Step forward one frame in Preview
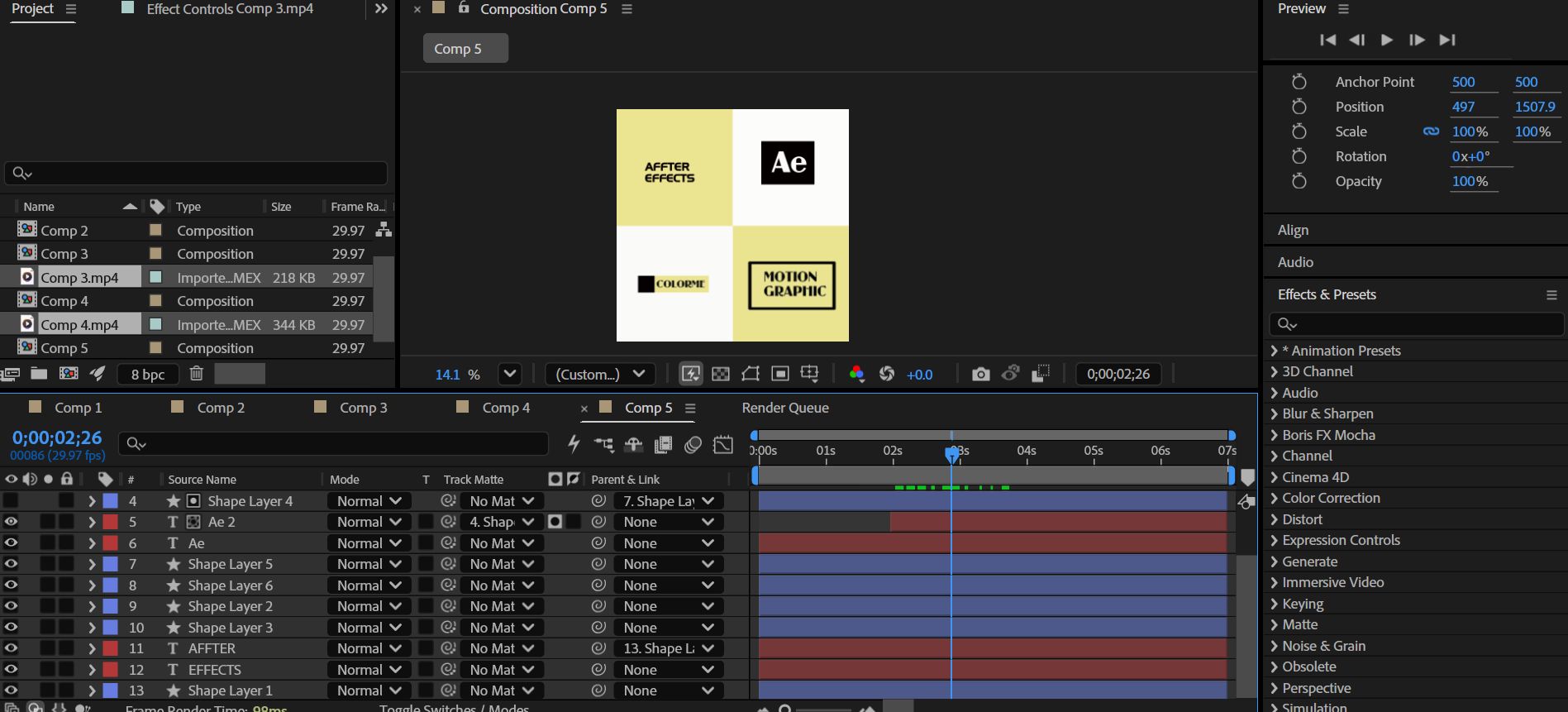This screenshot has width=1568, height=712. (x=1417, y=40)
